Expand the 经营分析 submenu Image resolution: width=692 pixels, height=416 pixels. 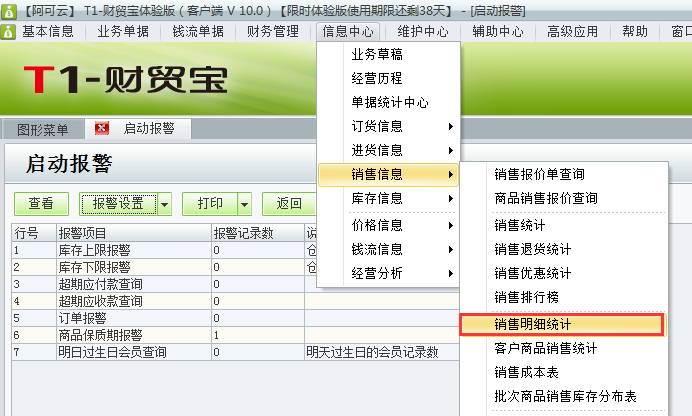(388, 274)
